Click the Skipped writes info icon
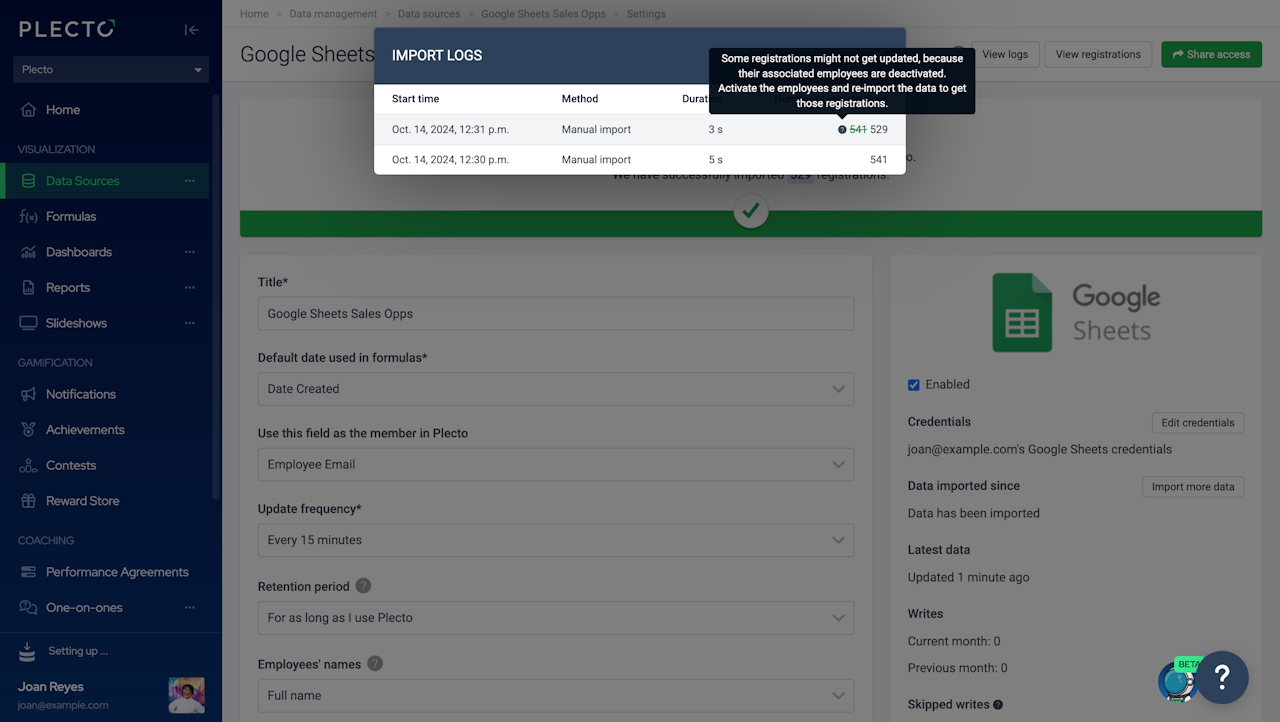The height and width of the screenshot is (722, 1280). [x=998, y=705]
